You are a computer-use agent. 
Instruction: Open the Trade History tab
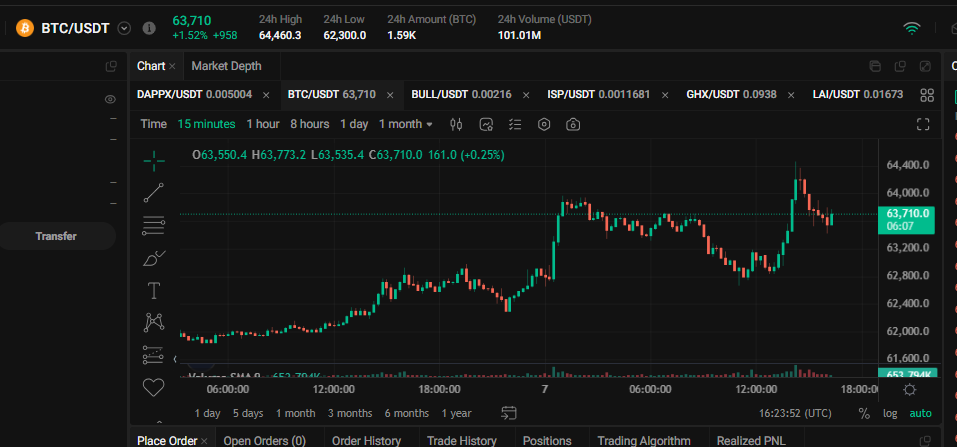(x=461, y=440)
